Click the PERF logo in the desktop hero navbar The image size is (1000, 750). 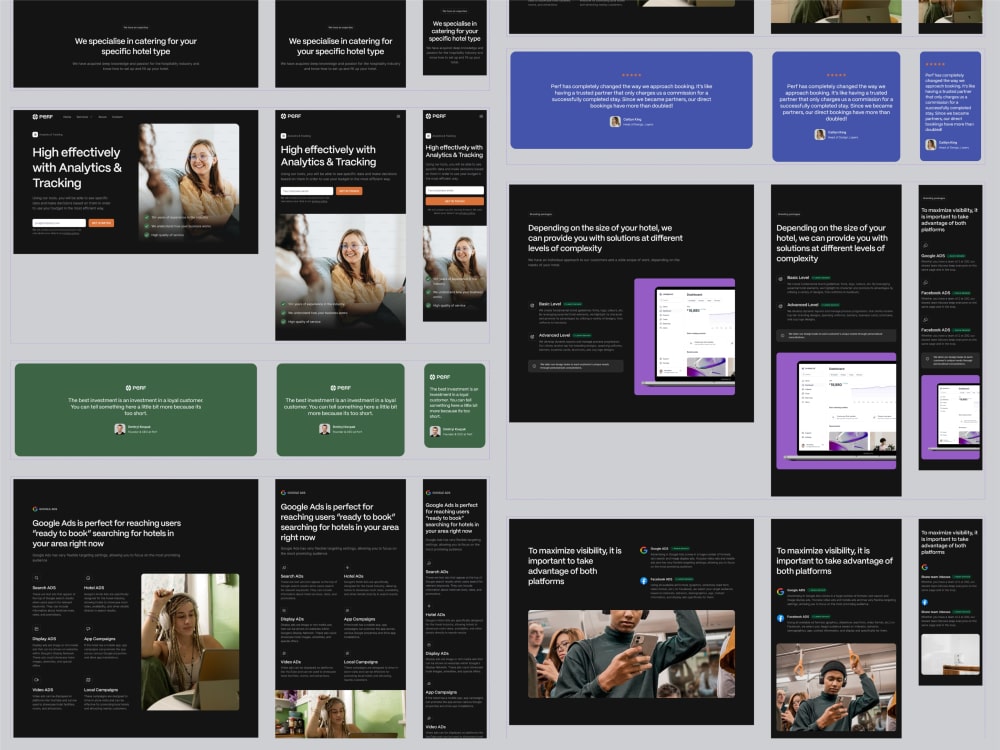(43, 117)
